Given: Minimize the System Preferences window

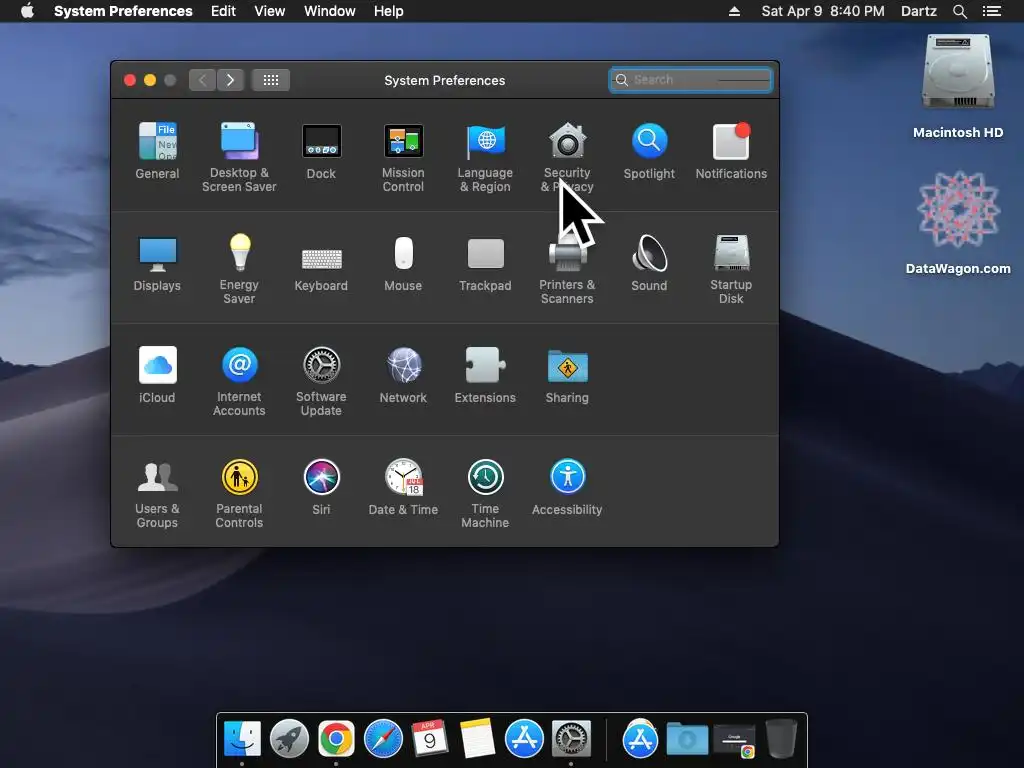Looking at the screenshot, I should pyautogui.click(x=150, y=80).
